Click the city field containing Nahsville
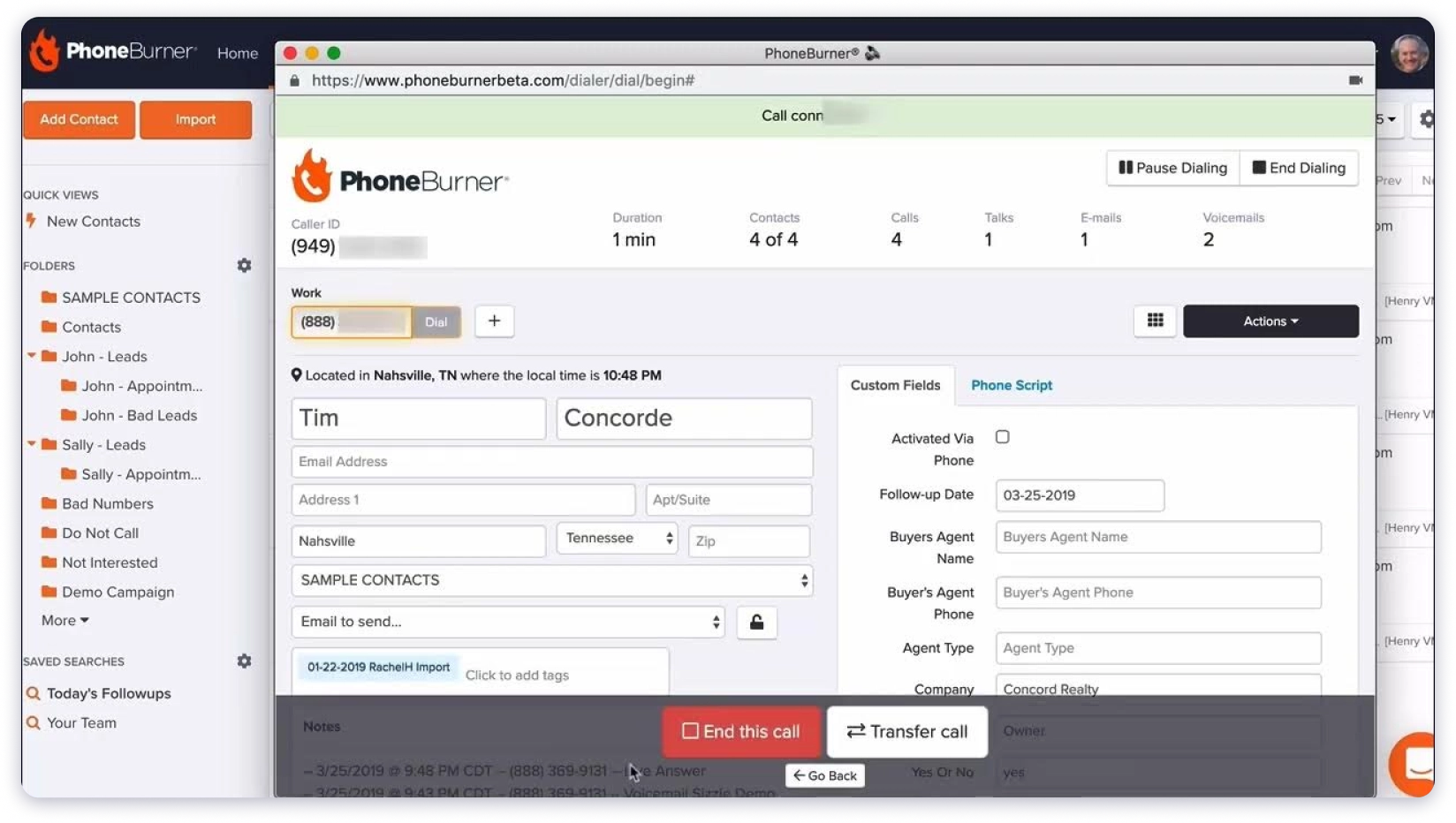 (419, 540)
